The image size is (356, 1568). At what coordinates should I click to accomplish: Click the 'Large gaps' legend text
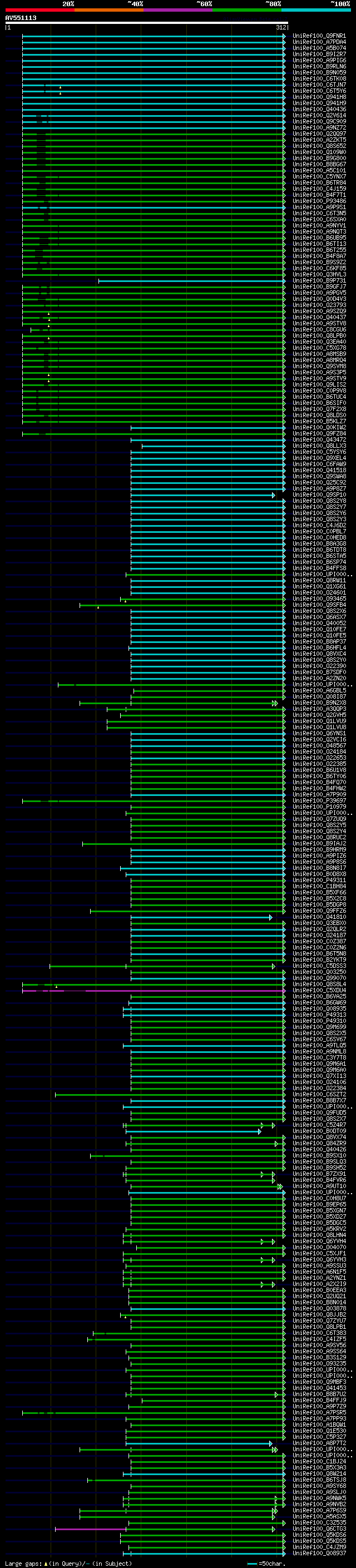tap(24, 1564)
